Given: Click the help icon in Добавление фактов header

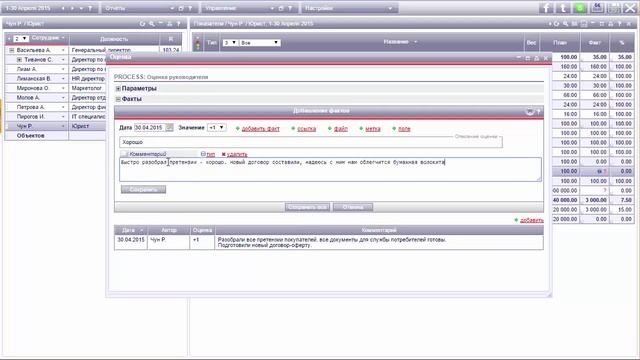Looking at the screenshot, I should coord(539,111).
